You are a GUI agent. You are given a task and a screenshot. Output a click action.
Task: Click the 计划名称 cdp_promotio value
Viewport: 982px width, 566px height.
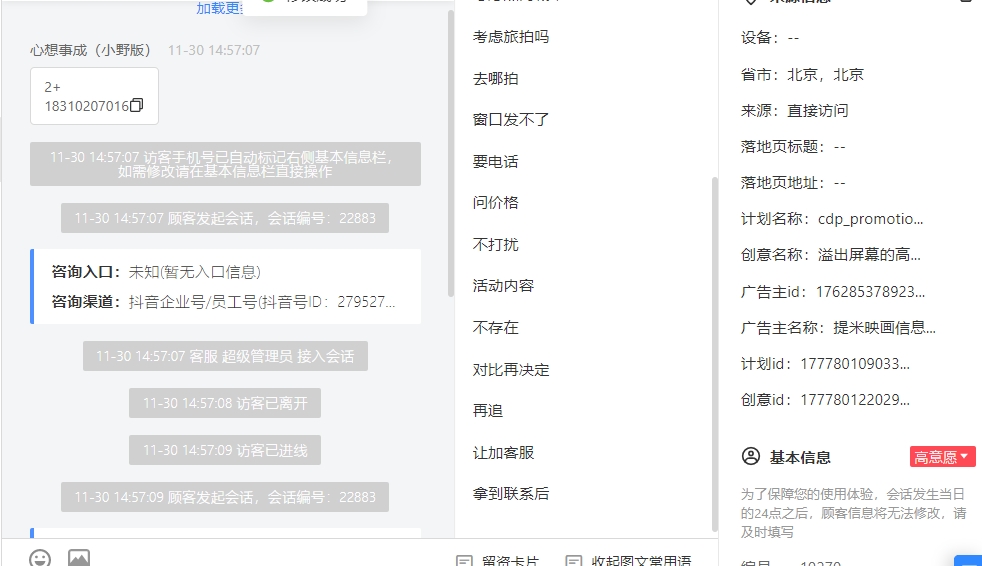(871, 219)
